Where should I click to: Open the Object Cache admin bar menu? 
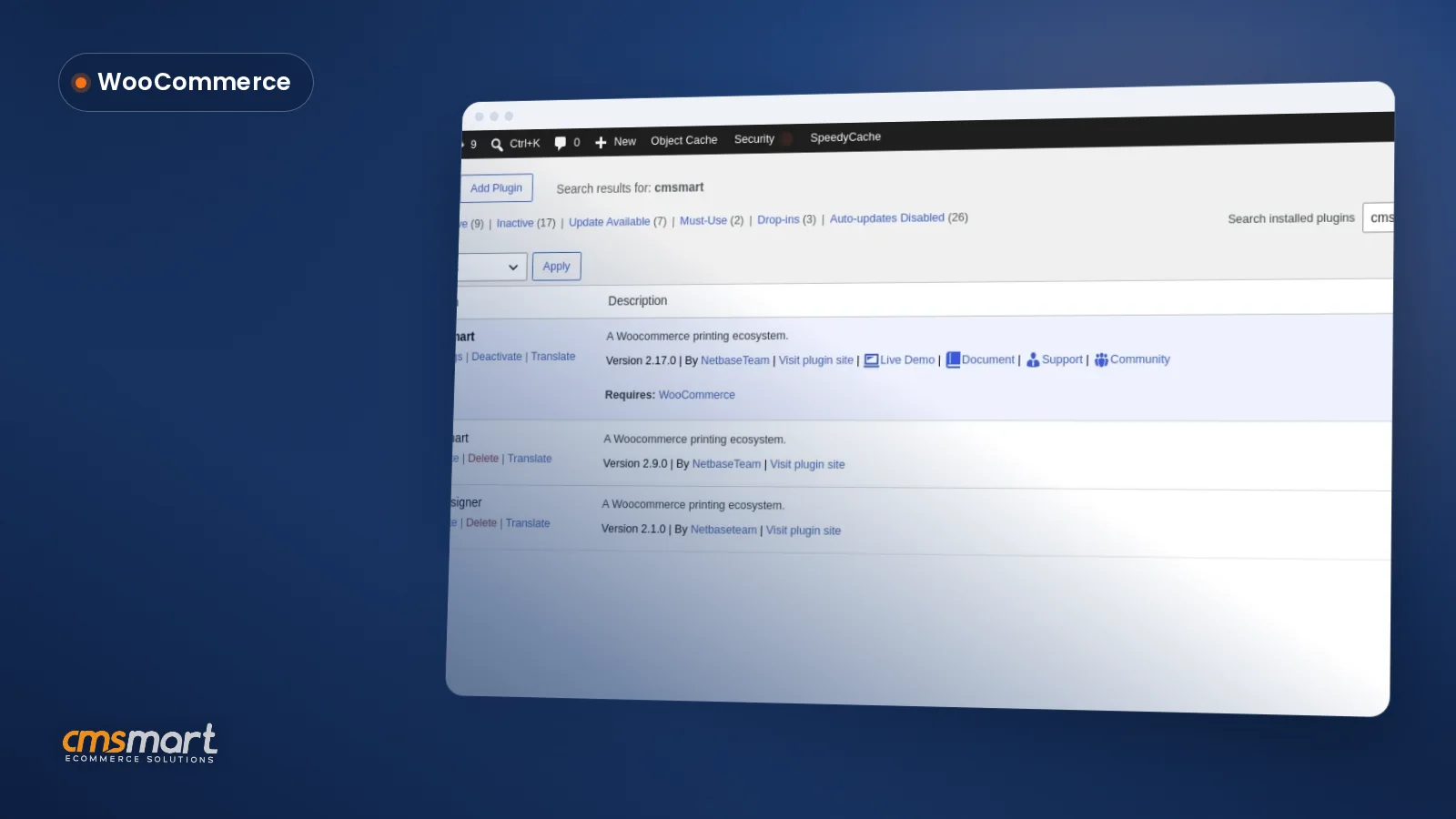(x=684, y=140)
